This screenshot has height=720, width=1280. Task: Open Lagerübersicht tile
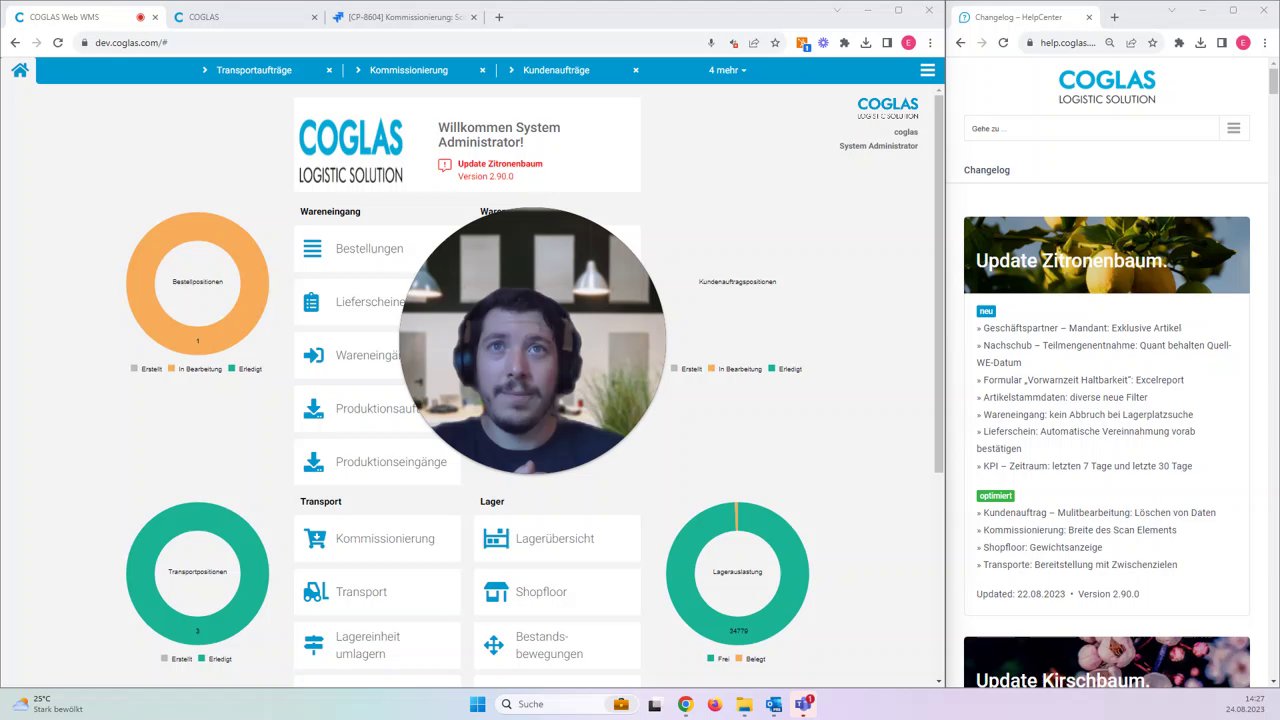(557, 539)
